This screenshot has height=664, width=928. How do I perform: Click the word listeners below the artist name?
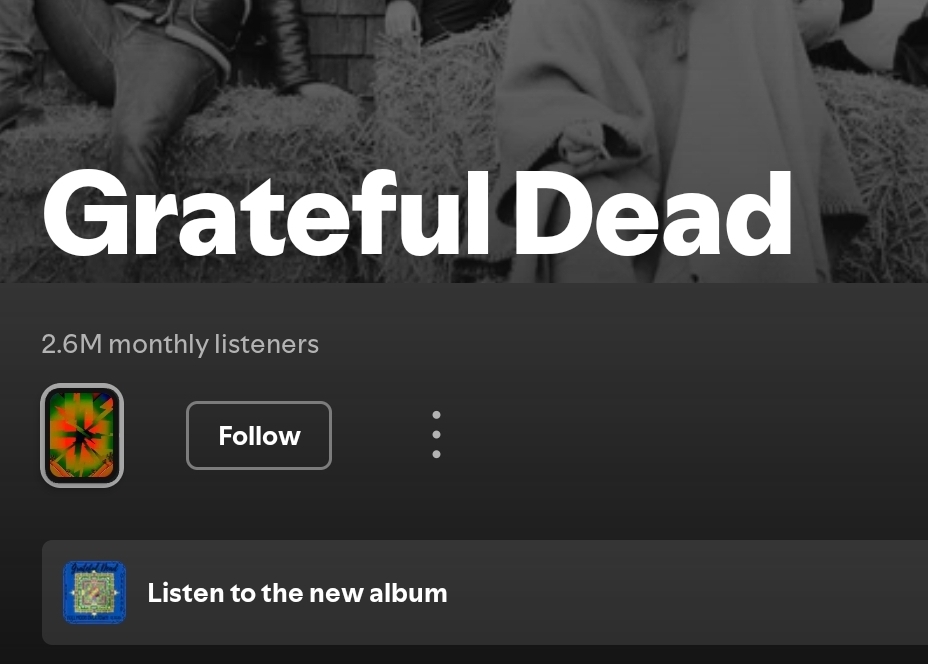(x=267, y=344)
